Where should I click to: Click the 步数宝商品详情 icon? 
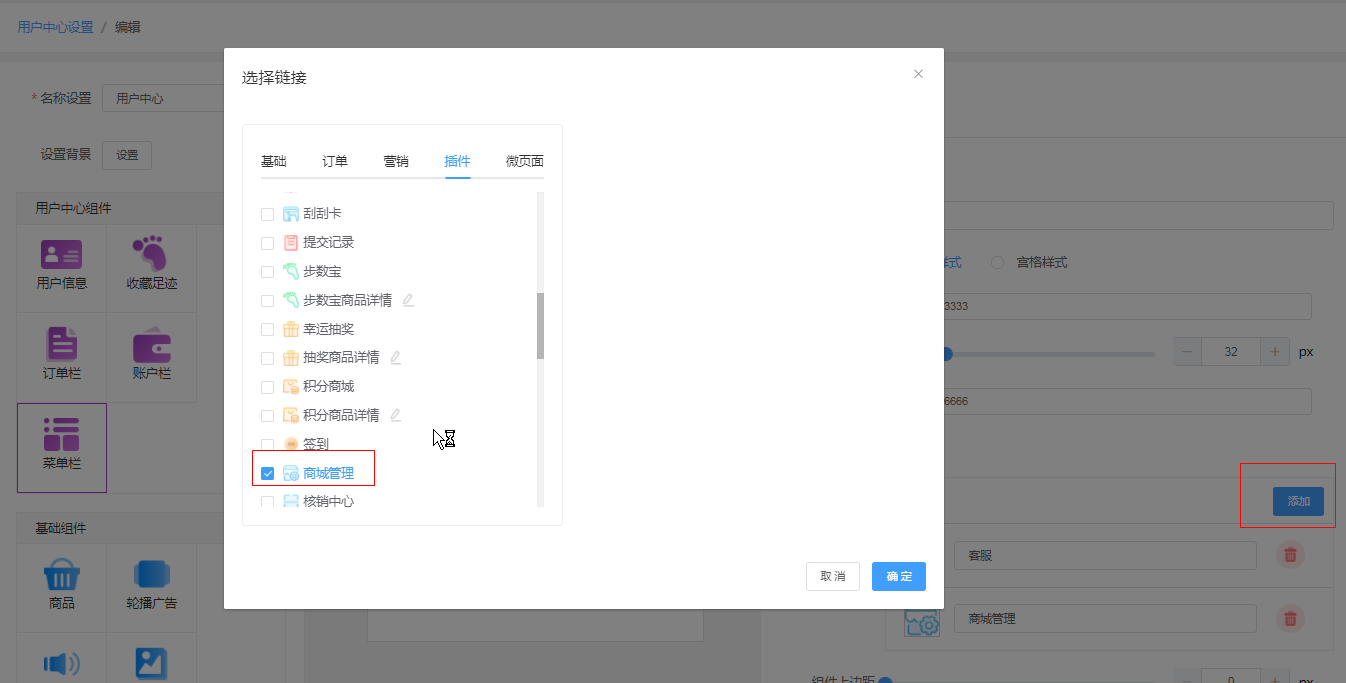pos(291,300)
